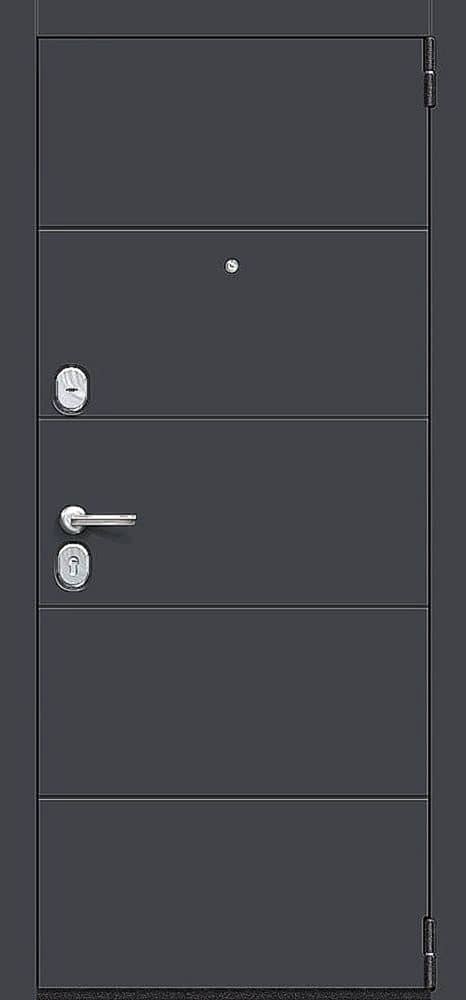
Task: Click the bottom door hinge
Action: point(429,953)
